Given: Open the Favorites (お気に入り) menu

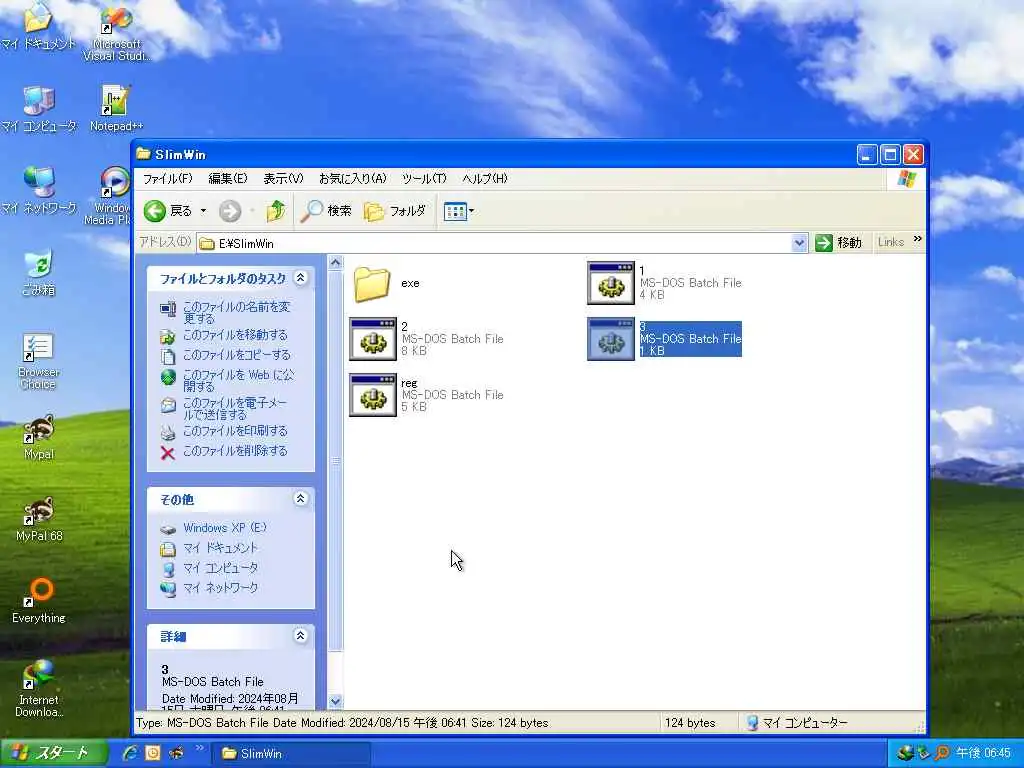Looking at the screenshot, I should pos(352,178).
